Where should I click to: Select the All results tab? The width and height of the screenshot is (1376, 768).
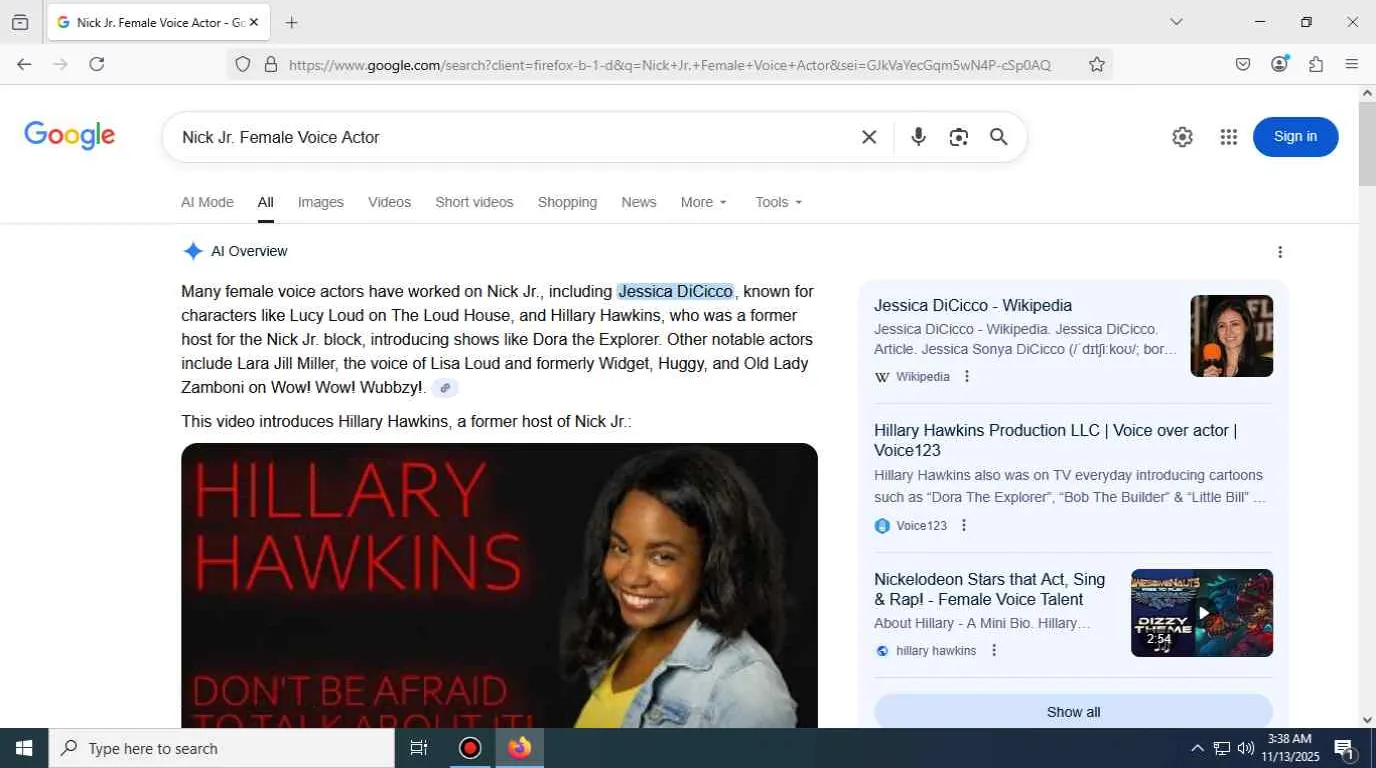pyautogui.click(x=265, y=202)
